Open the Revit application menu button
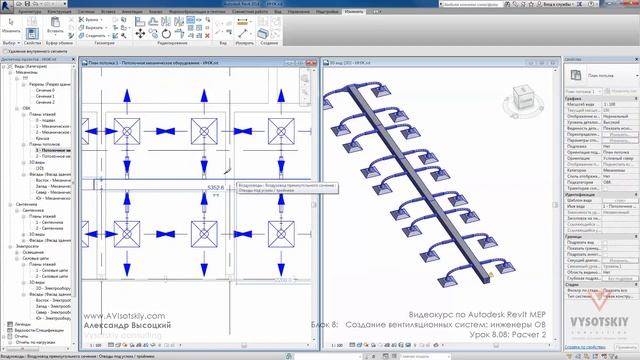The image size is (640, 360). pyautogui.click(x=6, y=6)
